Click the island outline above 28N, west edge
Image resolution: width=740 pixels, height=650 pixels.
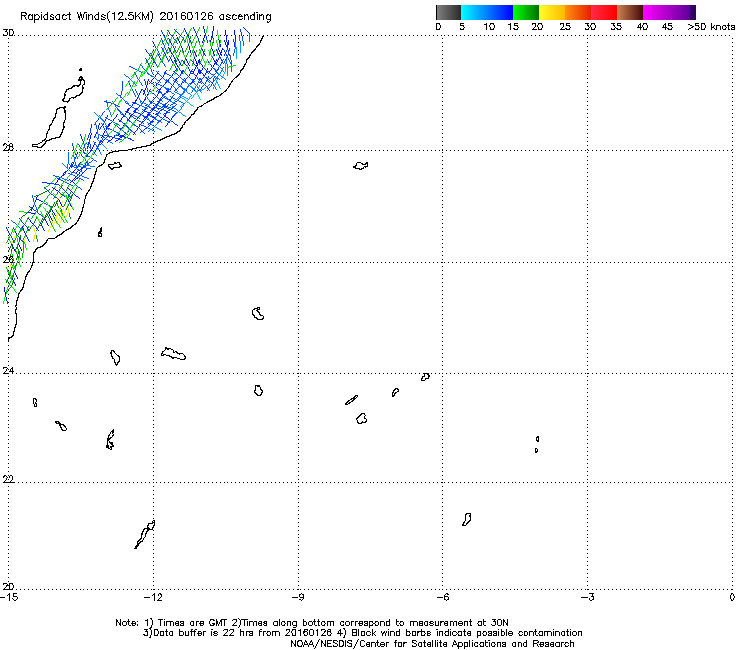click(x=74, y=90)
